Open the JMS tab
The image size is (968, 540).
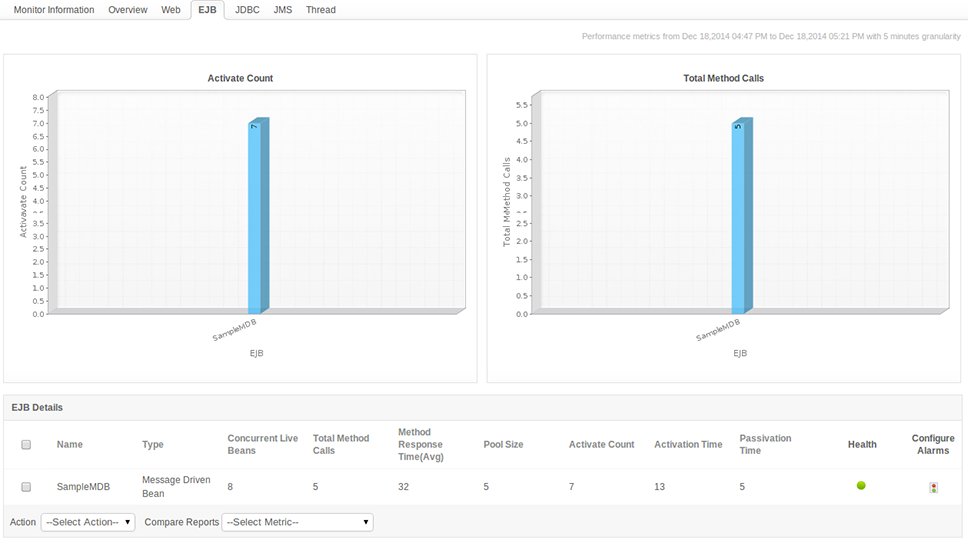coord(283,10)
